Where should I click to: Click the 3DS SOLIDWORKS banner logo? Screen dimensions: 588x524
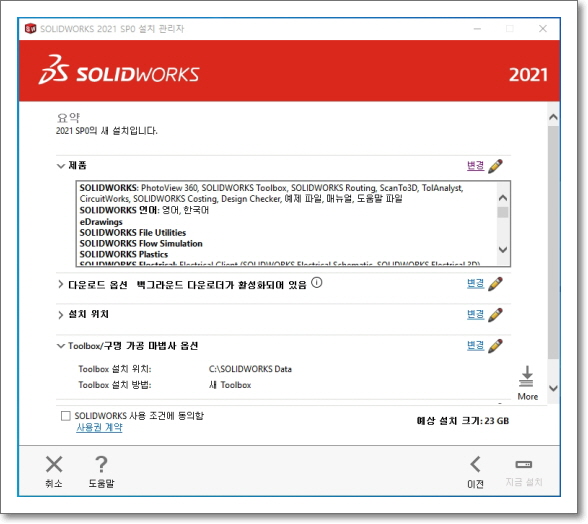[119, 71]
